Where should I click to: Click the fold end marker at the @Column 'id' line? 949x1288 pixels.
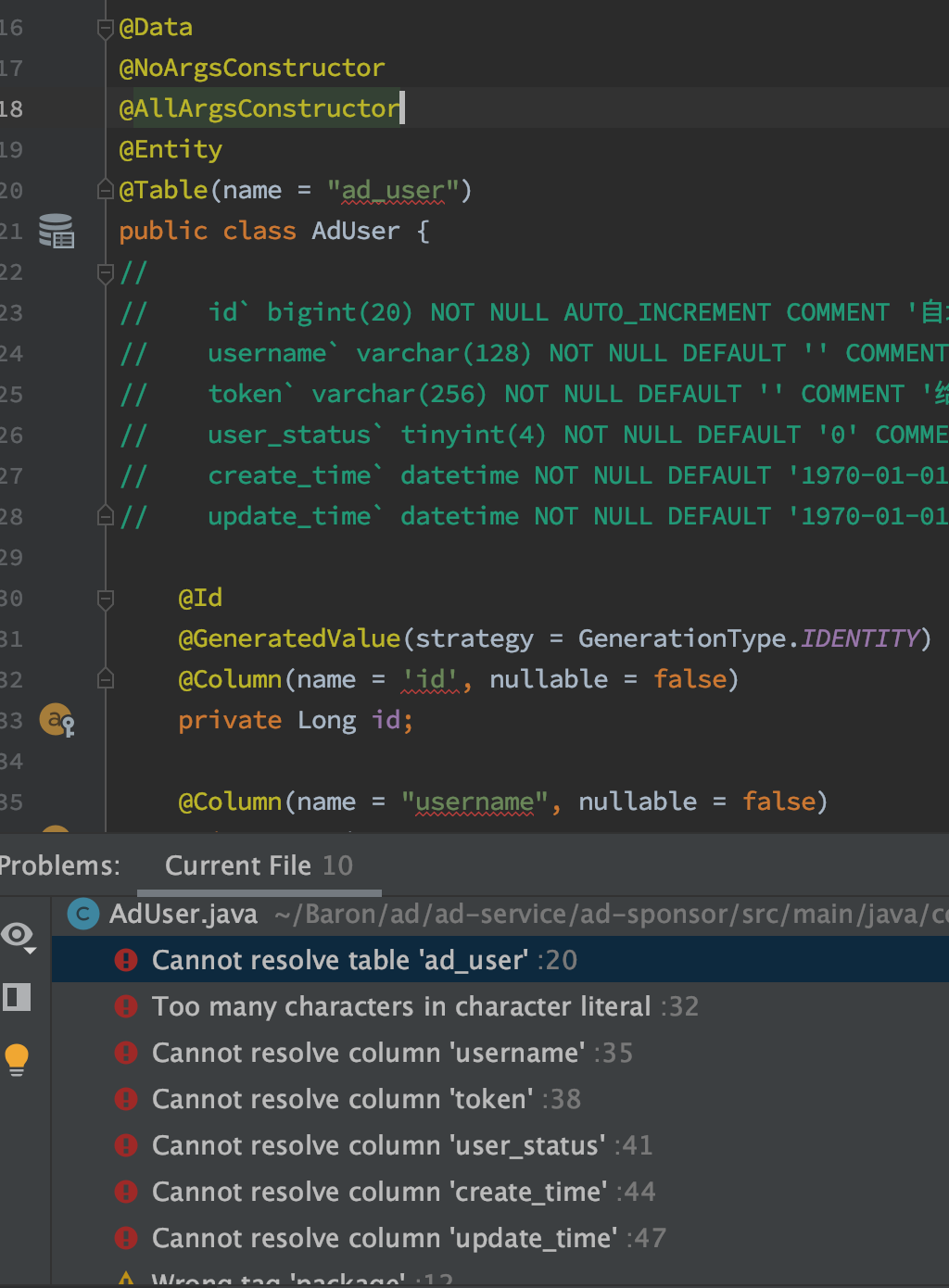106,679
